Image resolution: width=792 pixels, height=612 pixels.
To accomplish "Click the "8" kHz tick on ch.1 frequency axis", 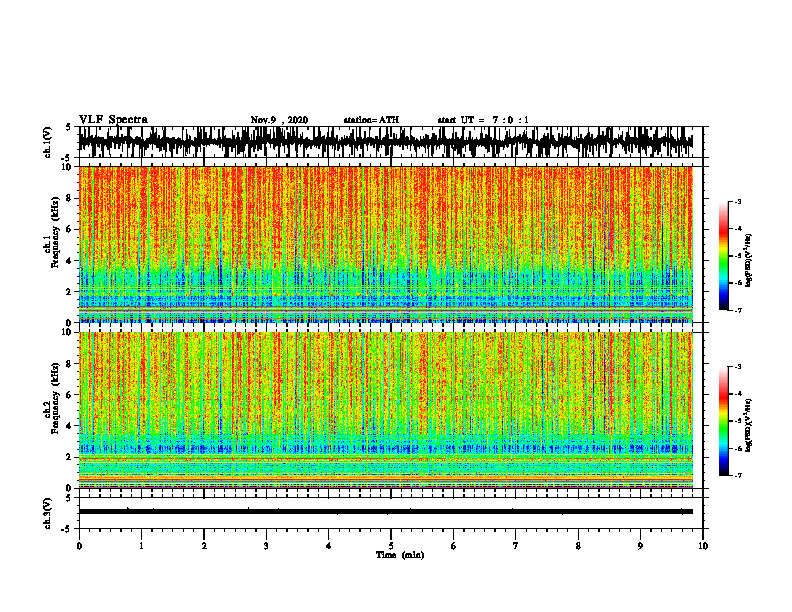I will point(70,198).
